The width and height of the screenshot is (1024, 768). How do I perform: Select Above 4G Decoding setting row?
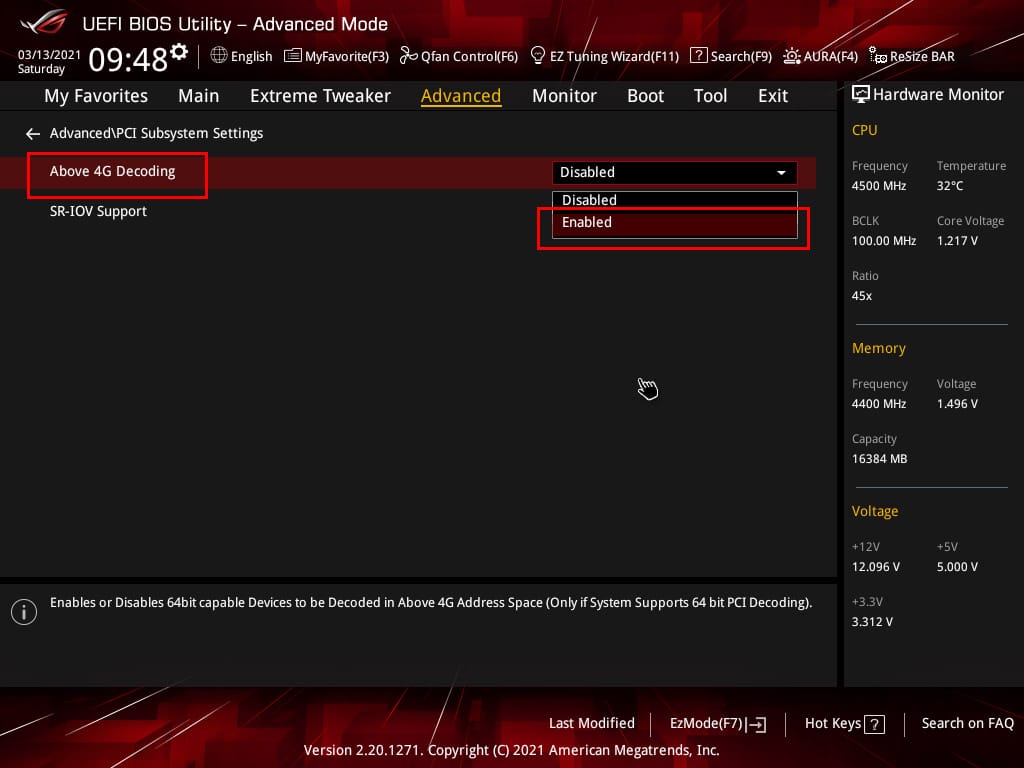coord(408,172)
